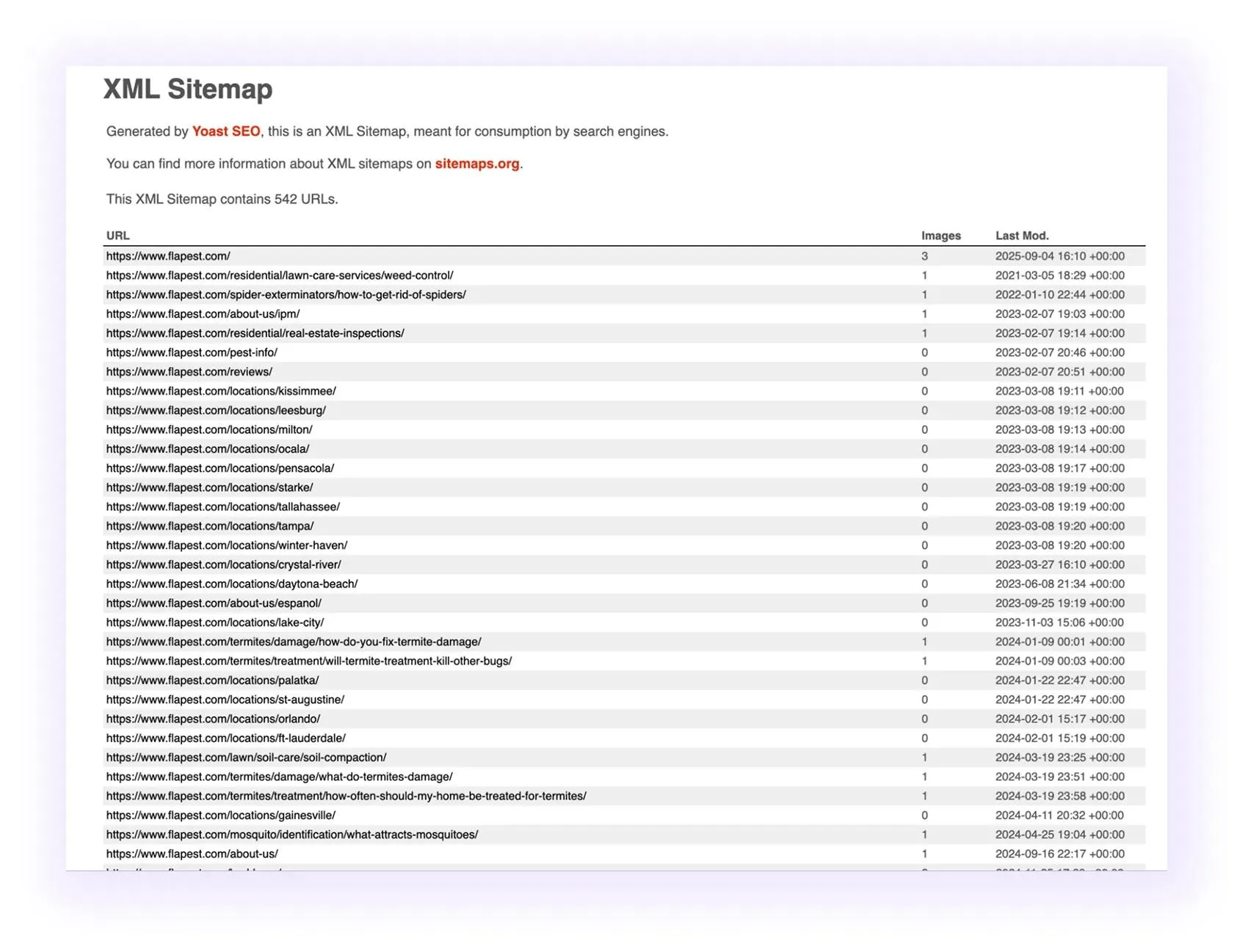The image size is (1248, 952).
Task: Click the image count 3 in homepage row
Action: coord(924,256)
